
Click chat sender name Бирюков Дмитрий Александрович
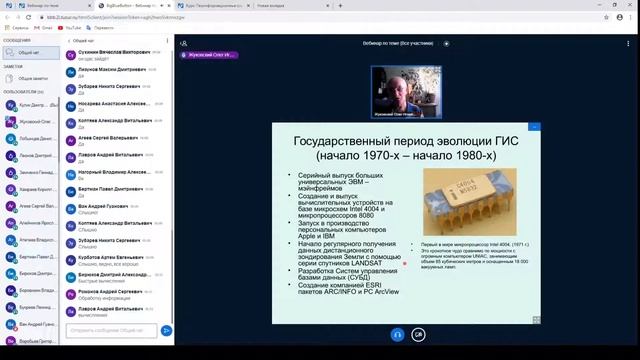click(114, 275)
